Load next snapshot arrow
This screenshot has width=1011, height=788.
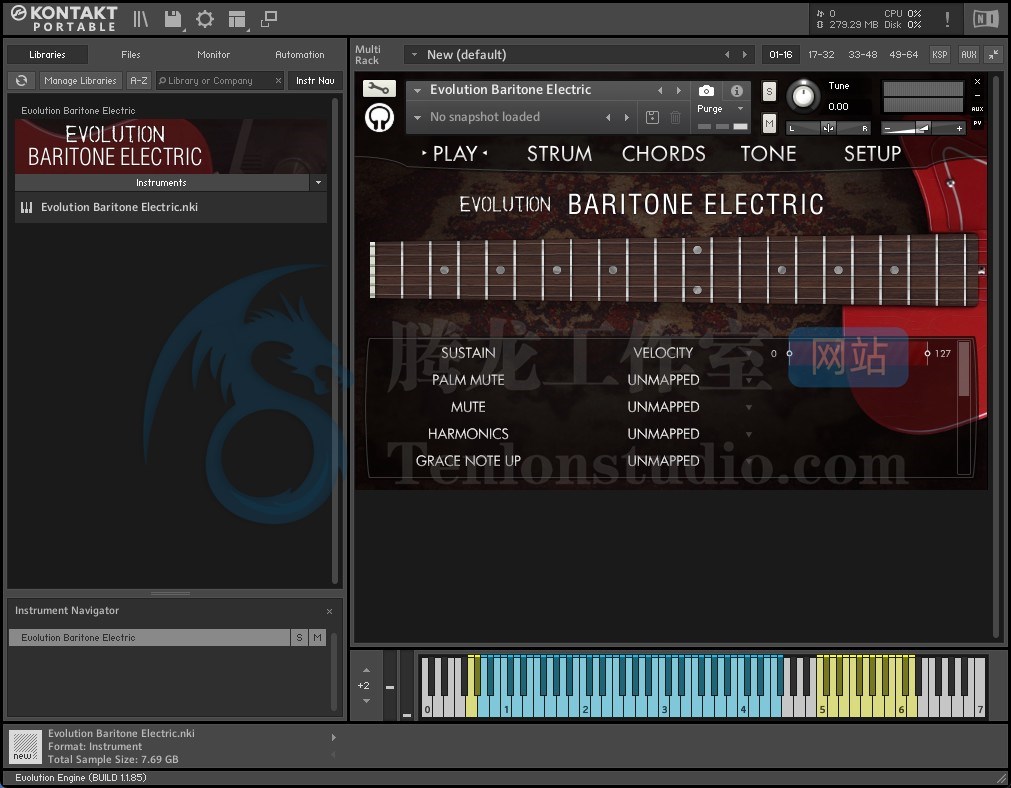click(x=626, y=117)
